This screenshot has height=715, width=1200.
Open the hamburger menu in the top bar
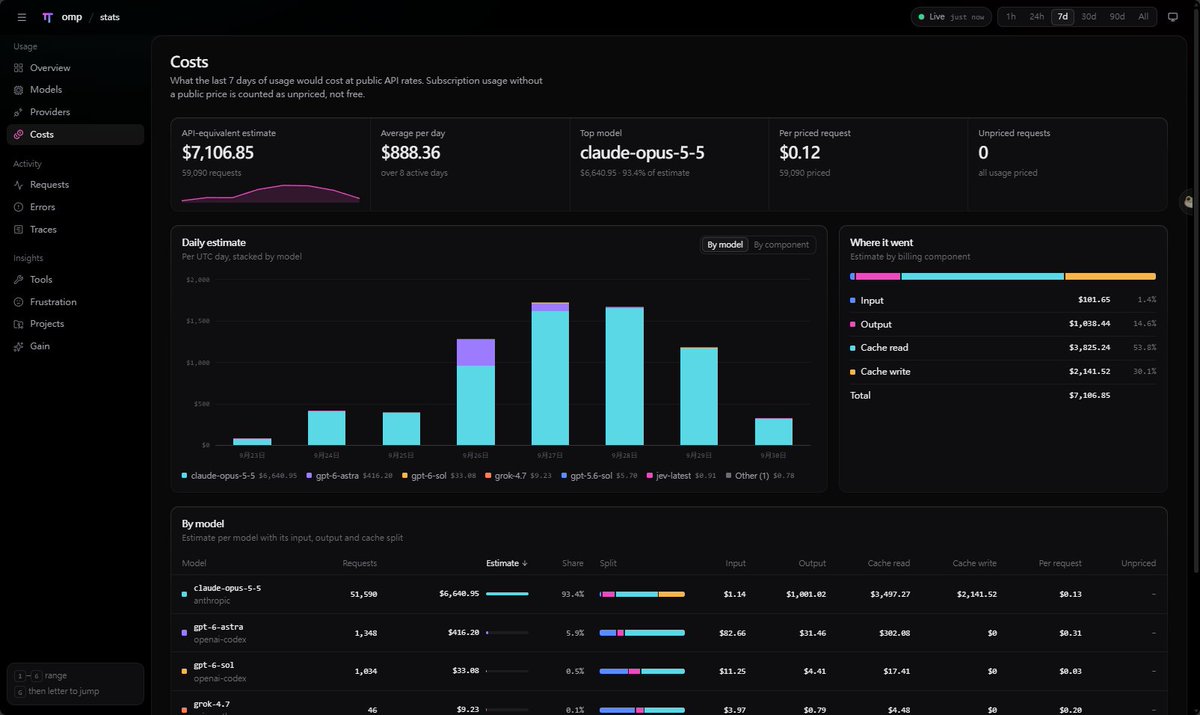click(x=22, y=17)
